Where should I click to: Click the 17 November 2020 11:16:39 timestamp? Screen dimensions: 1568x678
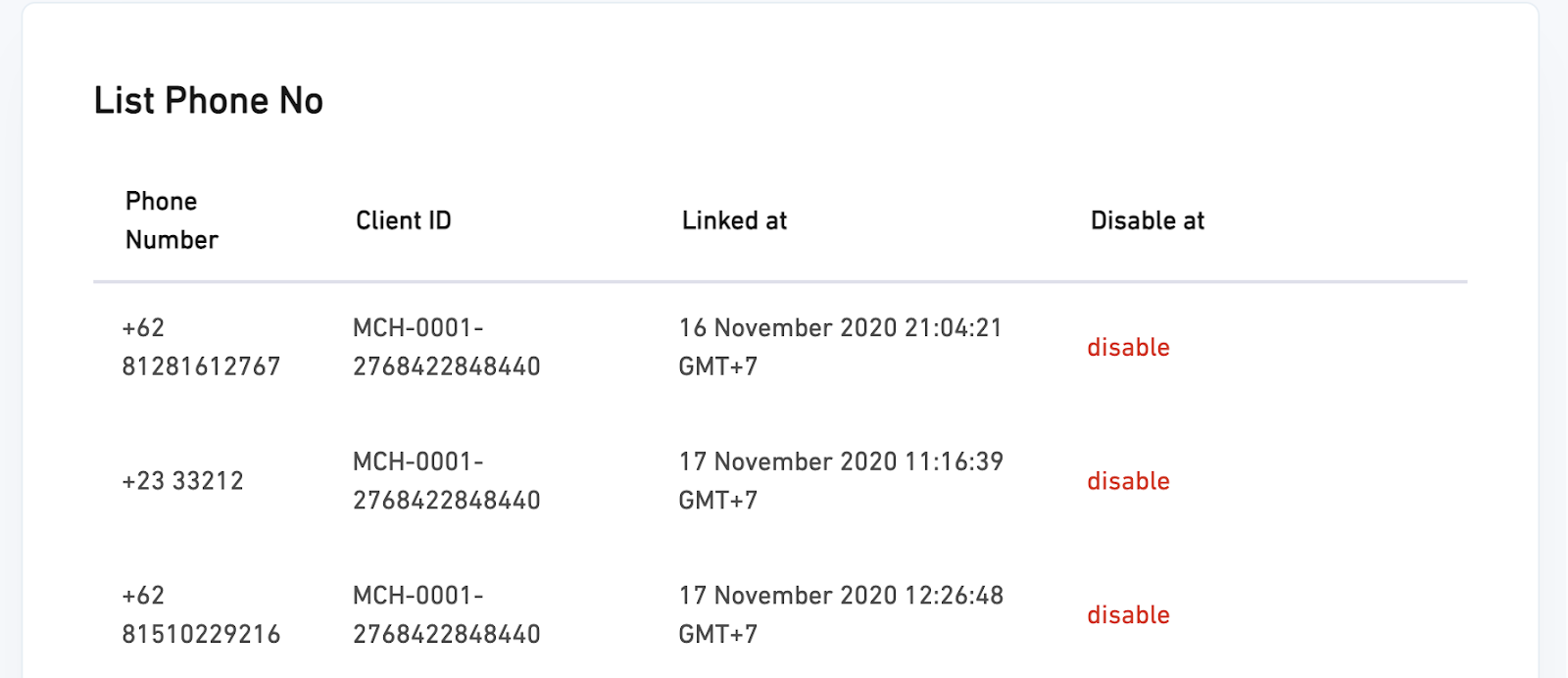841,461
